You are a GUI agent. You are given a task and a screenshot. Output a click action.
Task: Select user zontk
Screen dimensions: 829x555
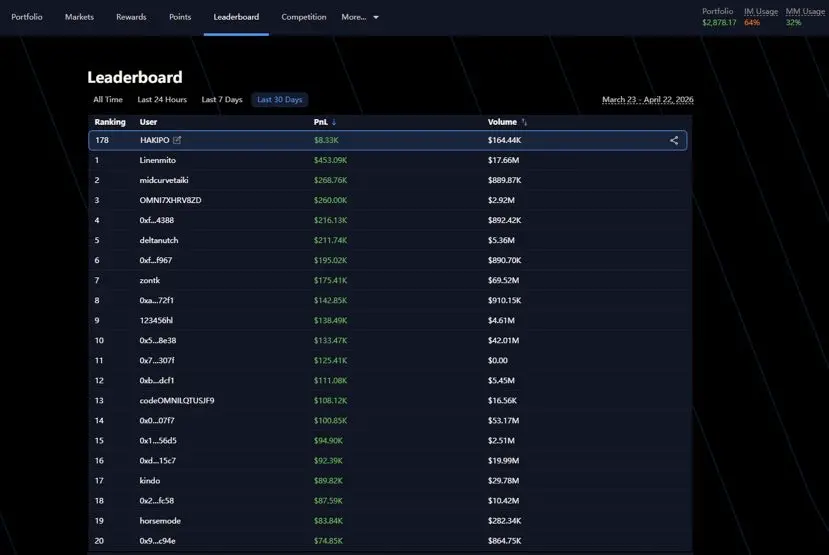pos(150,281)
